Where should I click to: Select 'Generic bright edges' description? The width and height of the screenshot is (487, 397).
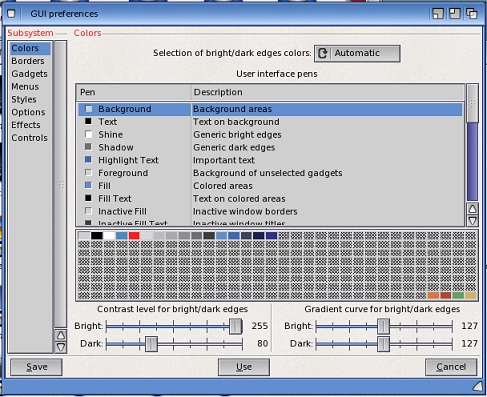coord(237,135)
